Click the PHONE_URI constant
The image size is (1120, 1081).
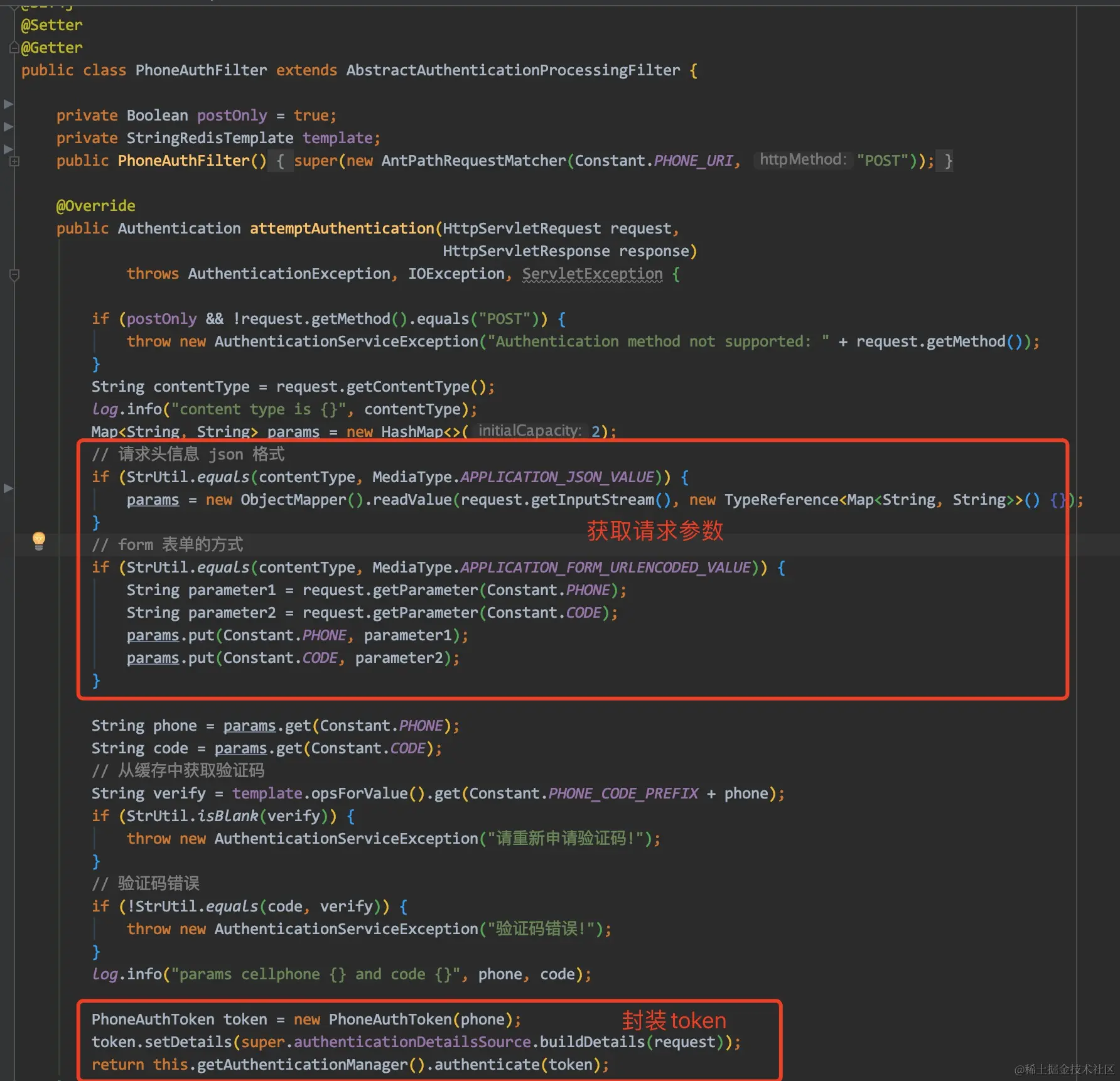693,161
